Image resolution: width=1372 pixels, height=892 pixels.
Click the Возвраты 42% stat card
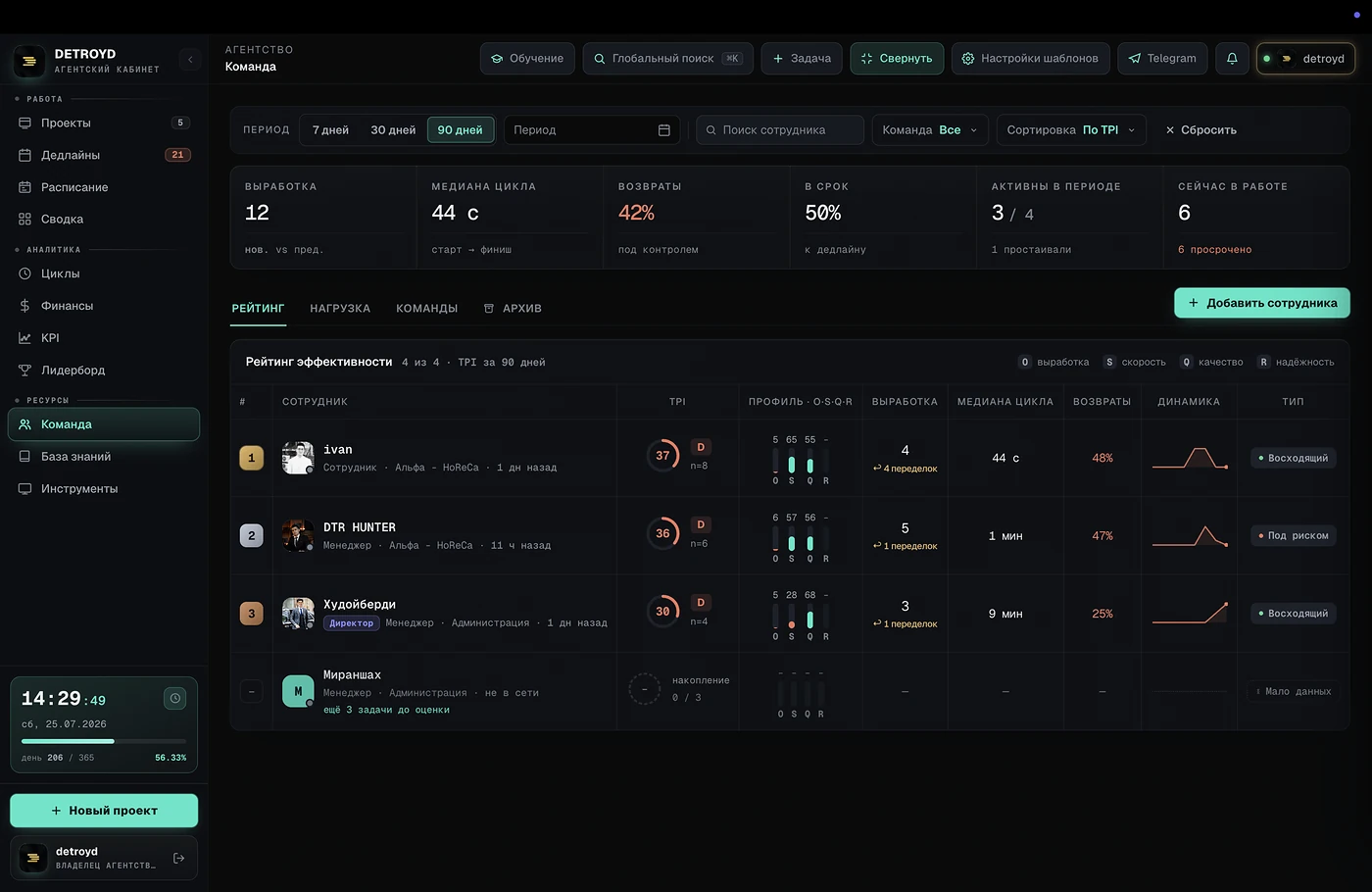(696, 218)
